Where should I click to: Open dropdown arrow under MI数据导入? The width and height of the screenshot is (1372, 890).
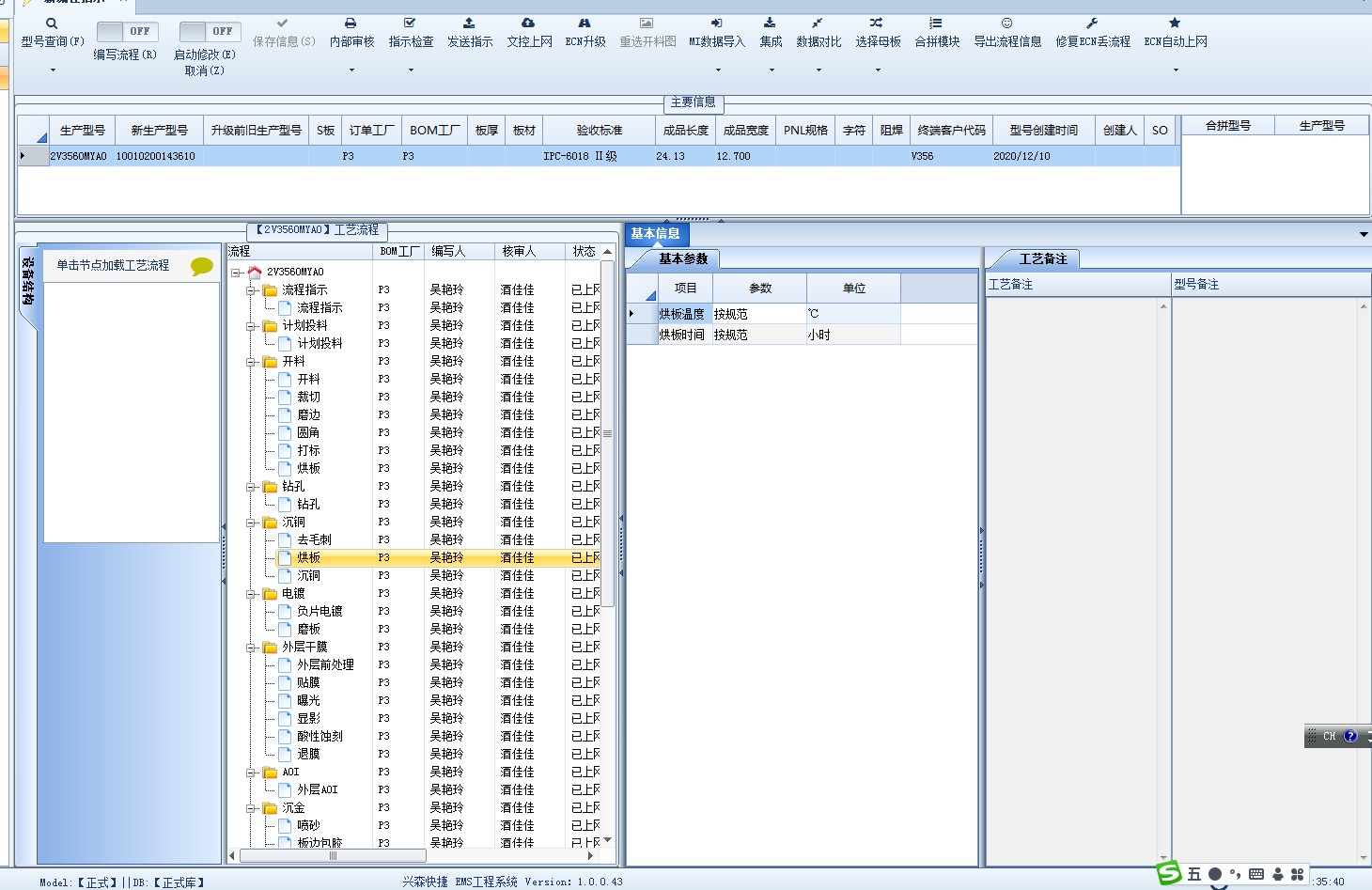click(718, 70)
